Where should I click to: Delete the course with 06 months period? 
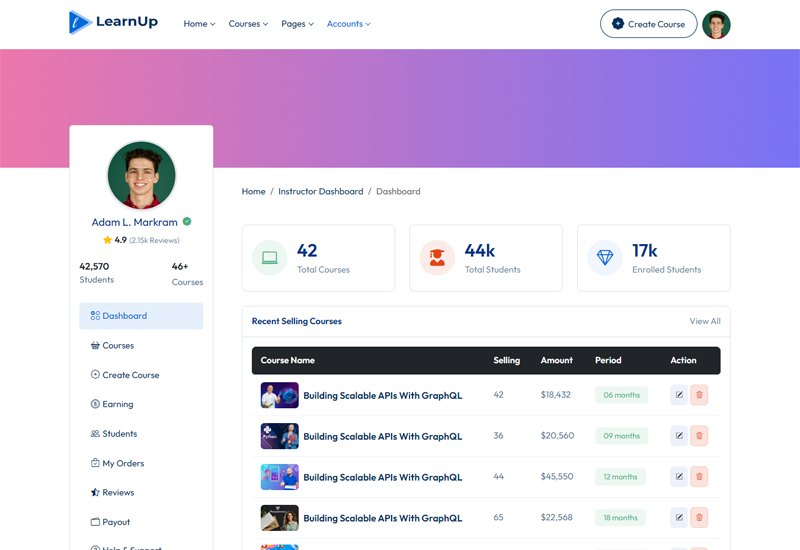[x=700, y=395]
